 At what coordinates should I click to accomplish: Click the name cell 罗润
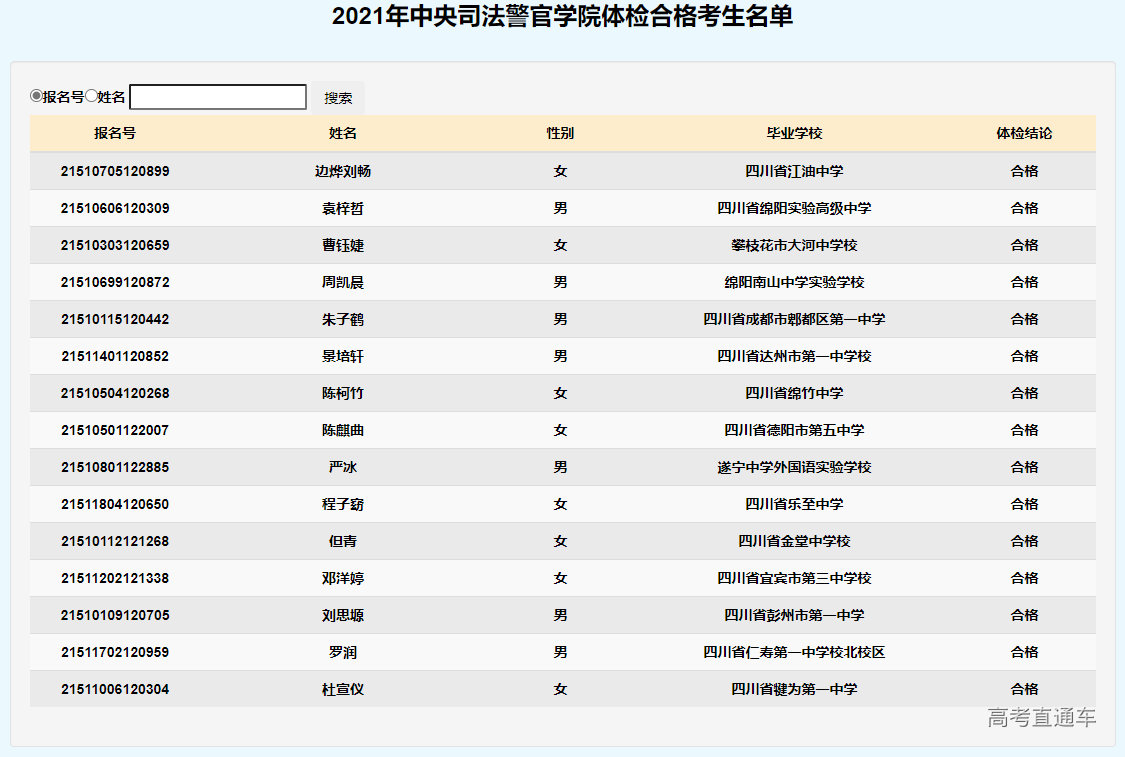click(343, 652)
